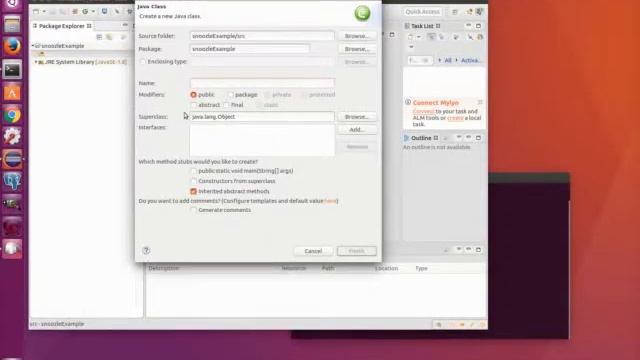Screen dimensions: 640x360
Task: Click Collapse All icon in Package Explorer
Action: click(x=99, y=37)
